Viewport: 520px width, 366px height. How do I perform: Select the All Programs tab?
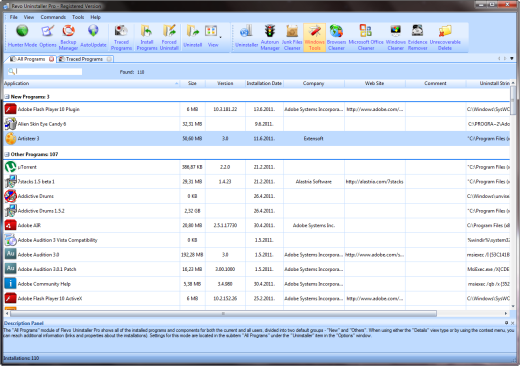[x=31, y=59]
